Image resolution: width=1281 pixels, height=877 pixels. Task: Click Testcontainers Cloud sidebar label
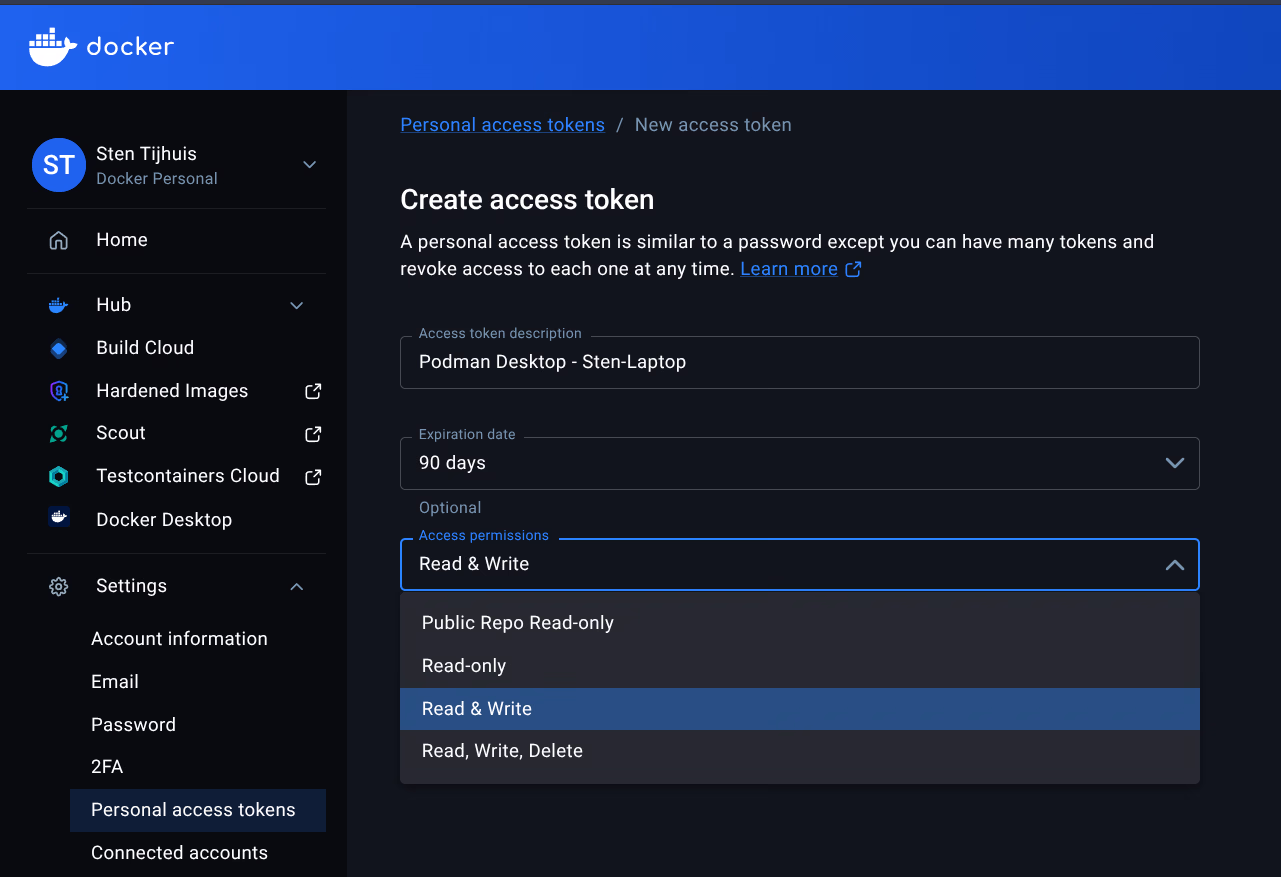pyautogui.click(x=188, y=476)
